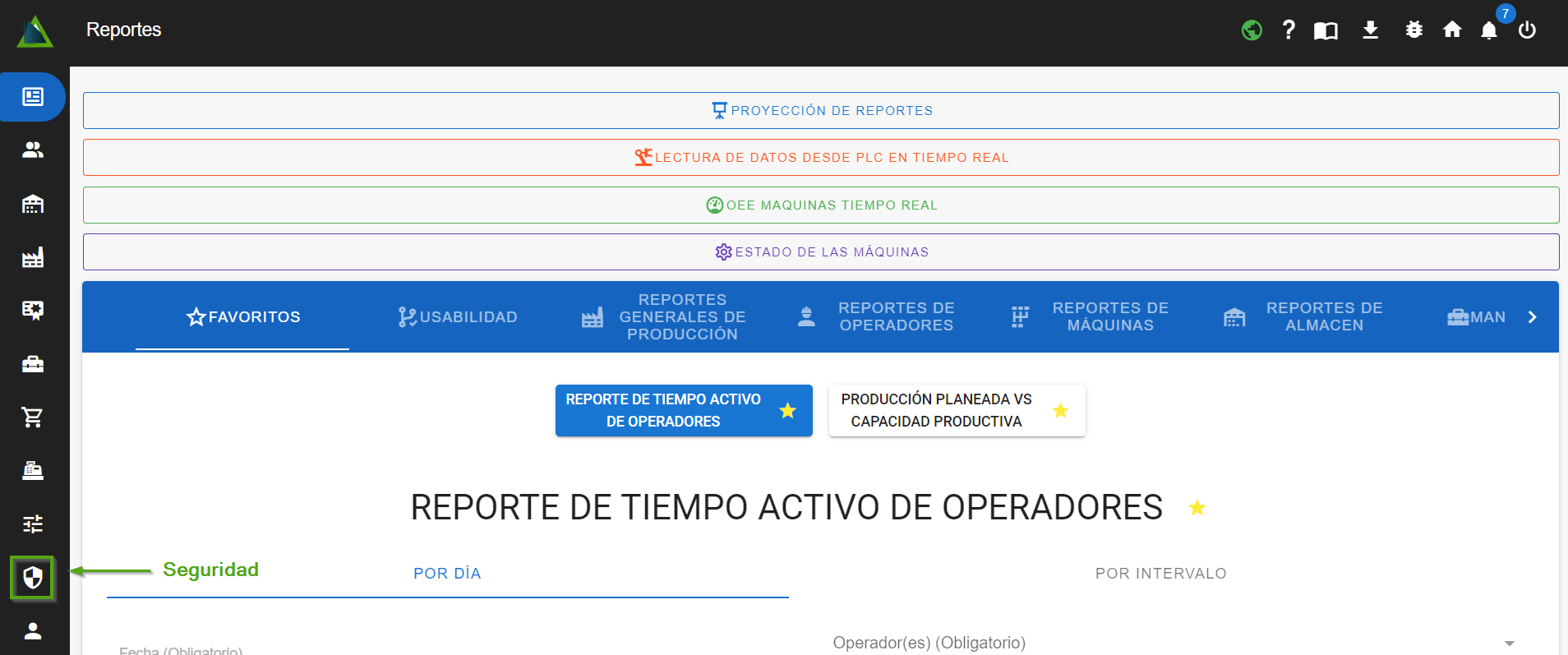This screenshot has width=1568, height=655.
Task: Unfavorite report using star beside main title
Action: tap(1197, 508)
